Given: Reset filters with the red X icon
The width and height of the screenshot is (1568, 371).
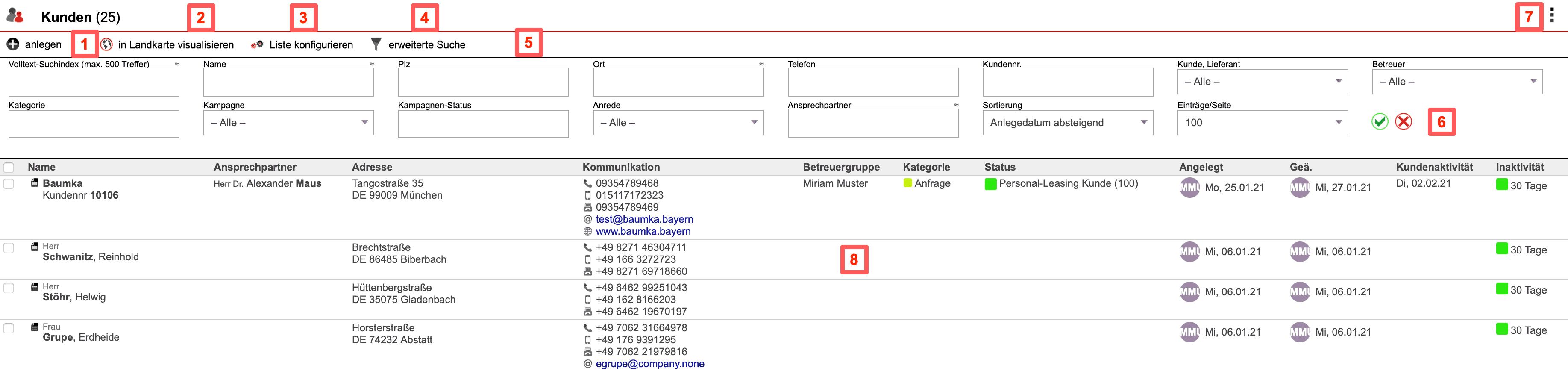Looking at the screenshot, I should point(1403,122).
